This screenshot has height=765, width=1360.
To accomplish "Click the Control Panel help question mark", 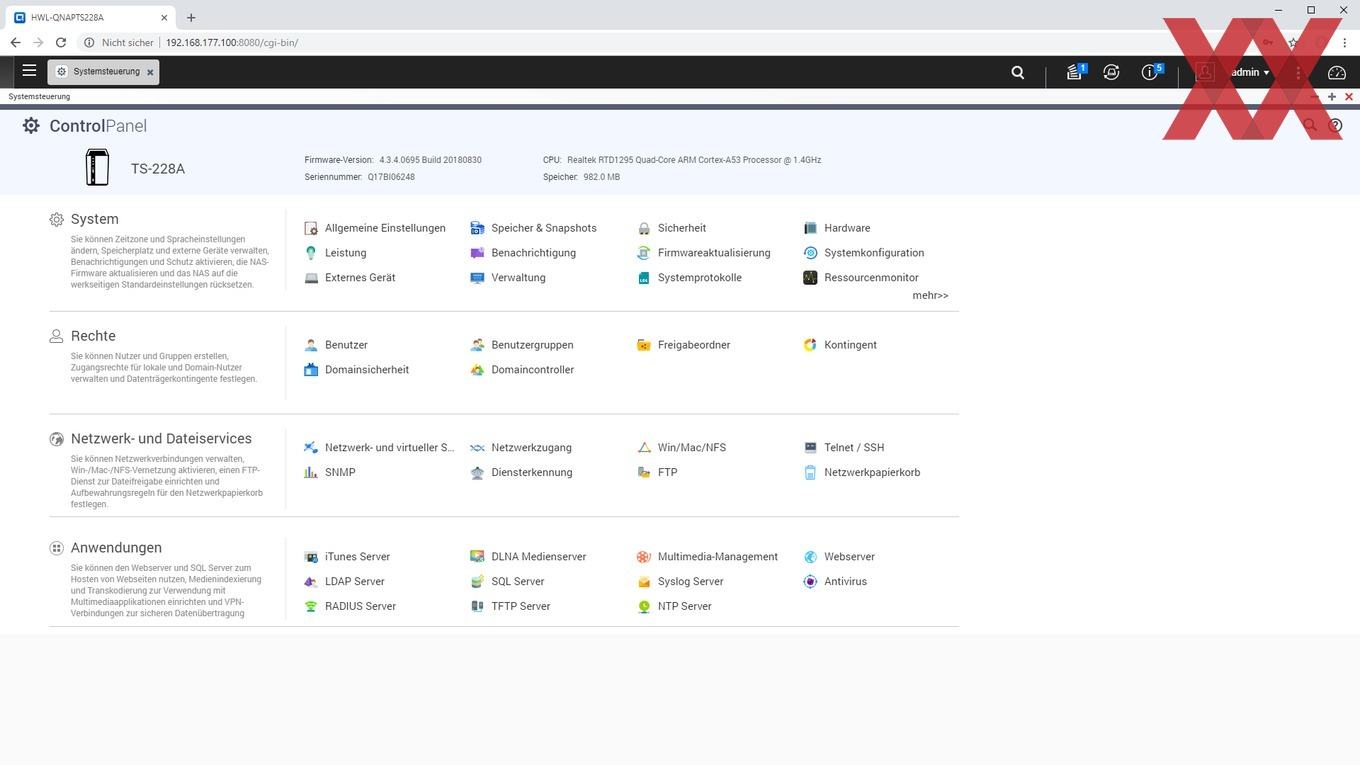I will 1335,126.
